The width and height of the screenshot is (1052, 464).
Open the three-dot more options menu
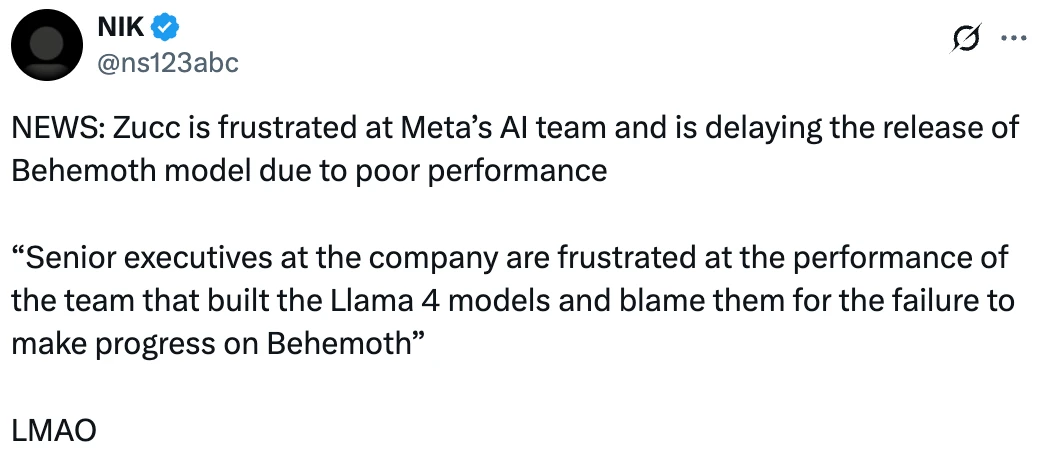click(1014, 38)
